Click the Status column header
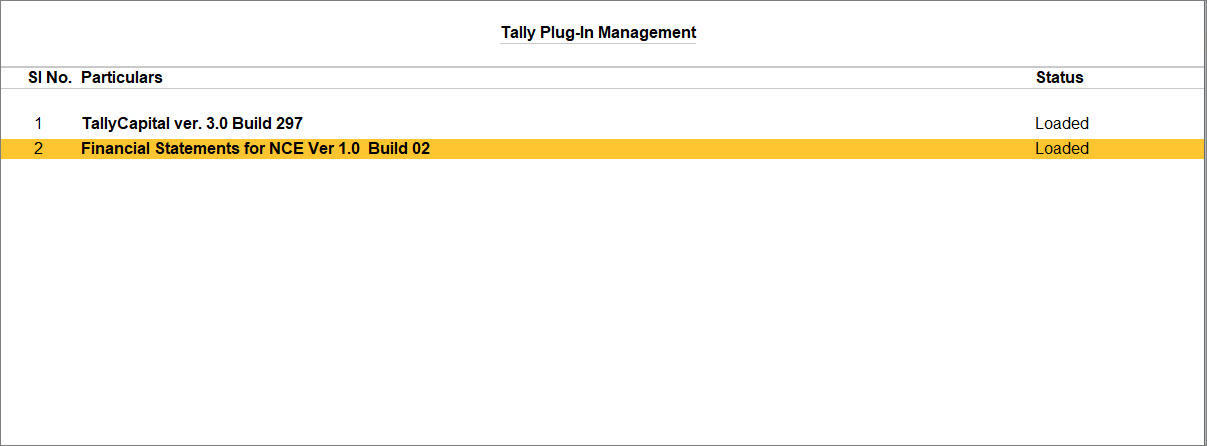This screenshot has width=1207, height=446. pyautogui.click(x=1059, y=77)
